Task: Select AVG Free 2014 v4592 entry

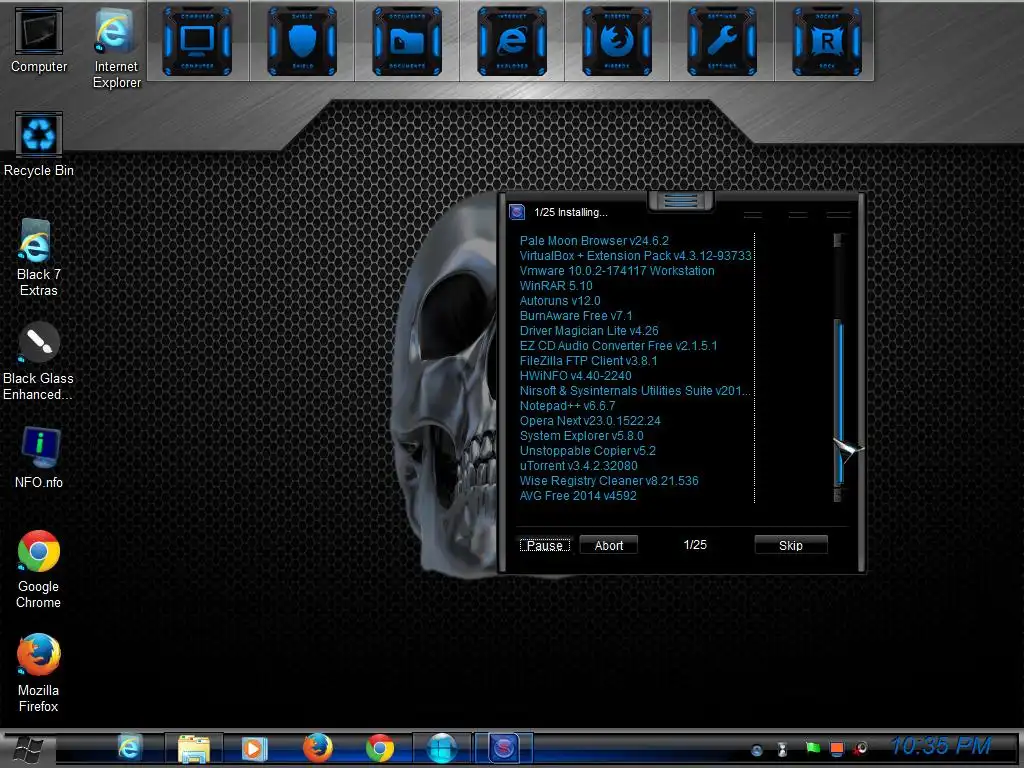Action: [x=578, y=496]
